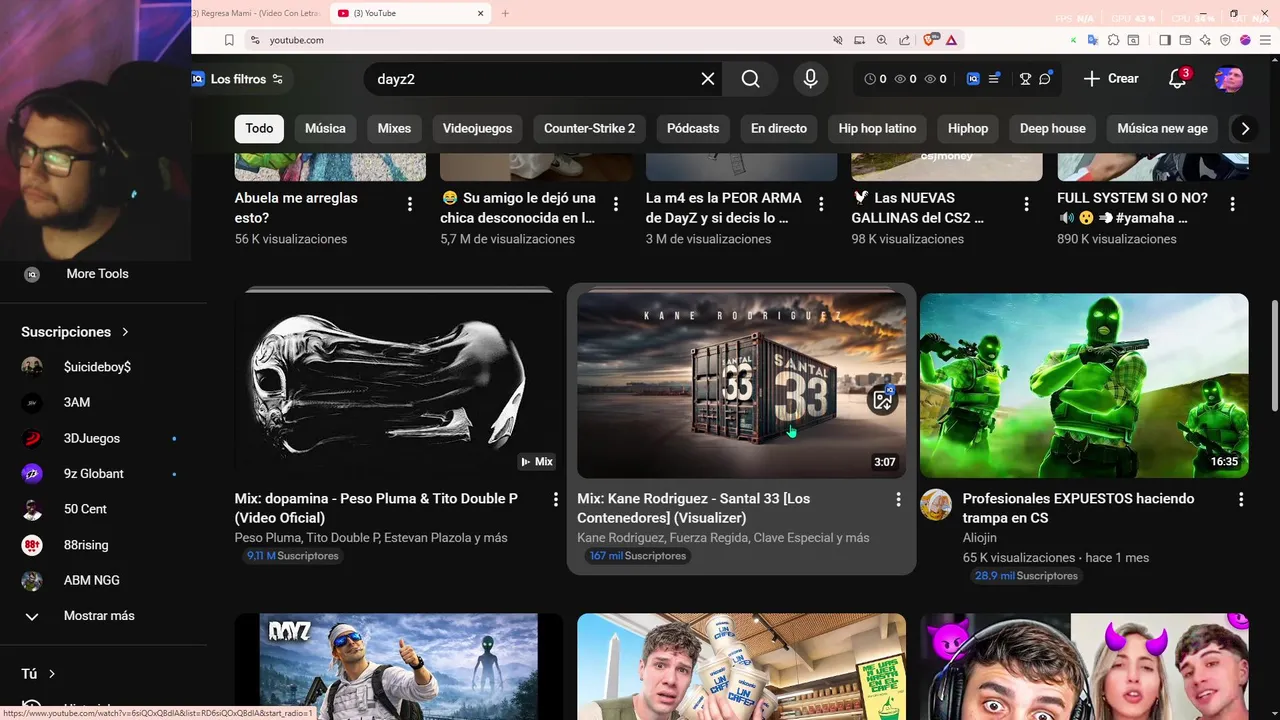Open vidIQ chat bubble icon
The width and height of the screenshot is (1280, 720).
(1045, 79)
